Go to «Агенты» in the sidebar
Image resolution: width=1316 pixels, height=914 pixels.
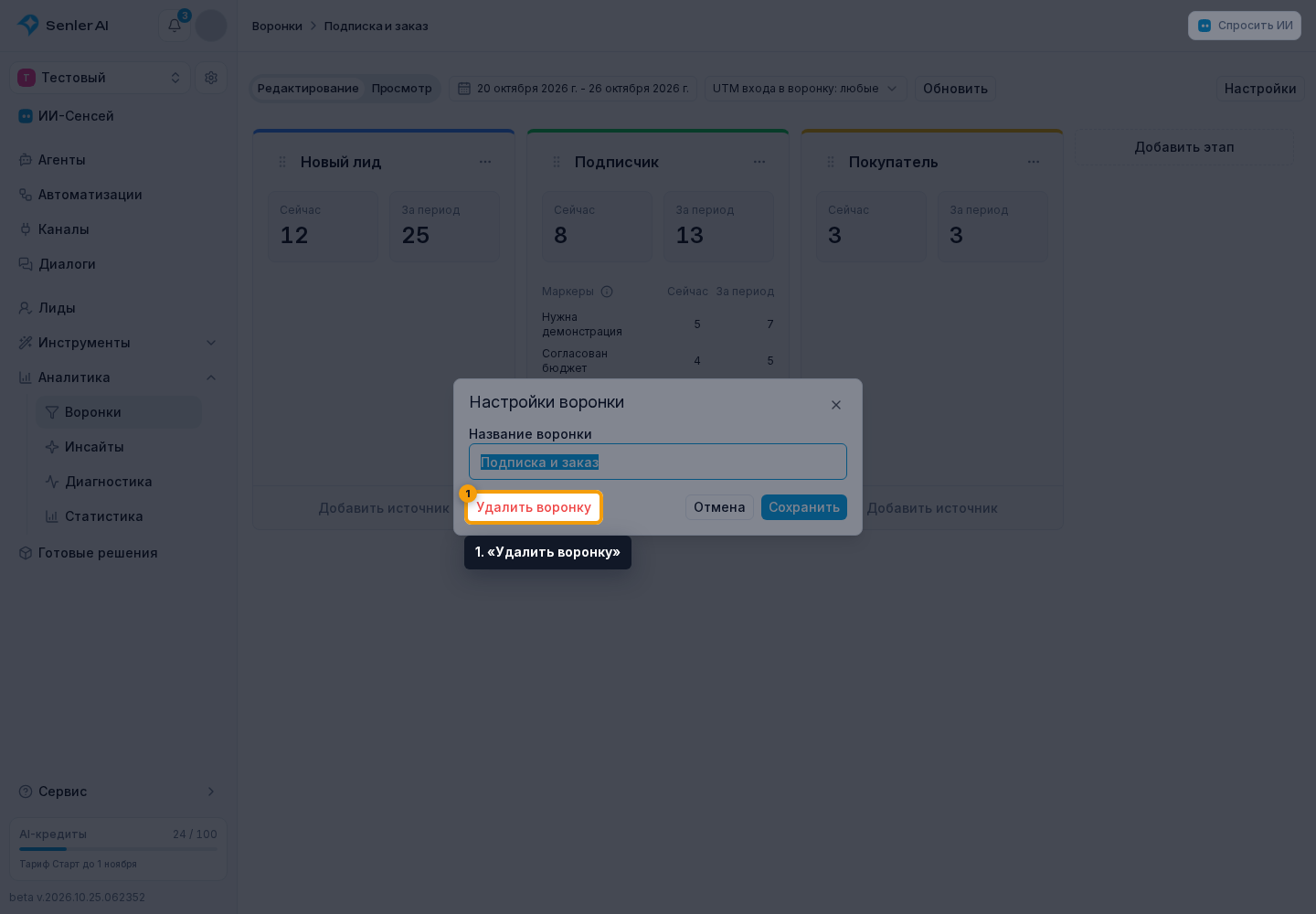tap(118, 160)
